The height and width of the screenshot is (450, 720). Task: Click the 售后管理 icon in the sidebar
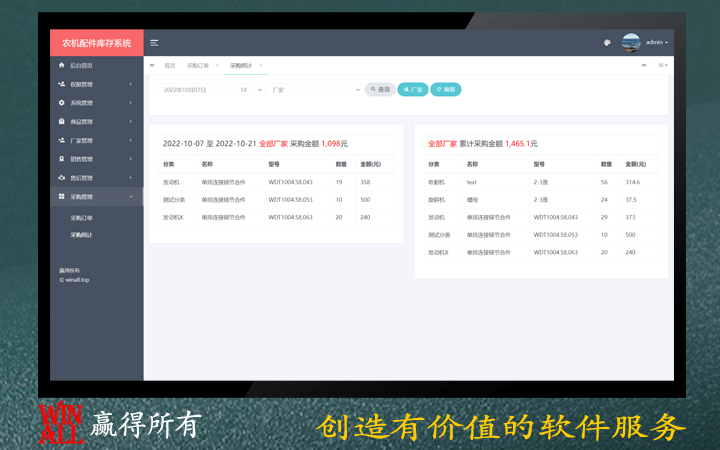point(62,178)
